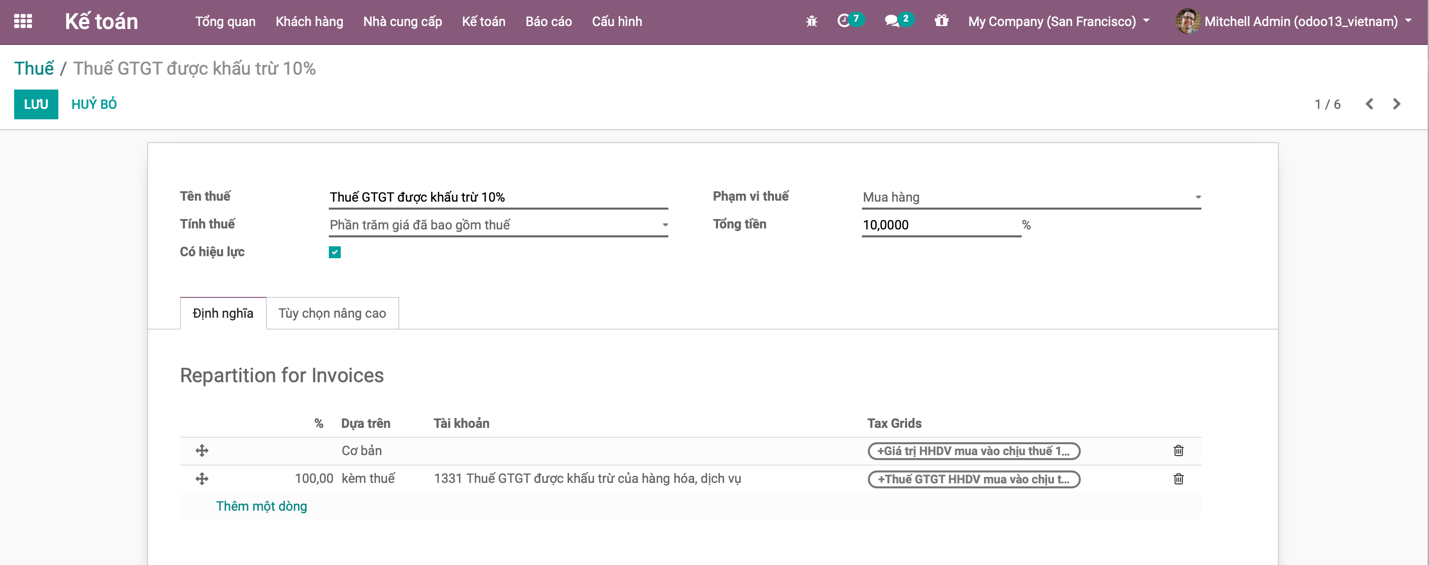Screen dimensions: 1429x565
Task: Expand the Phạm vi thuế dropdown
Action: [1031, 197]
